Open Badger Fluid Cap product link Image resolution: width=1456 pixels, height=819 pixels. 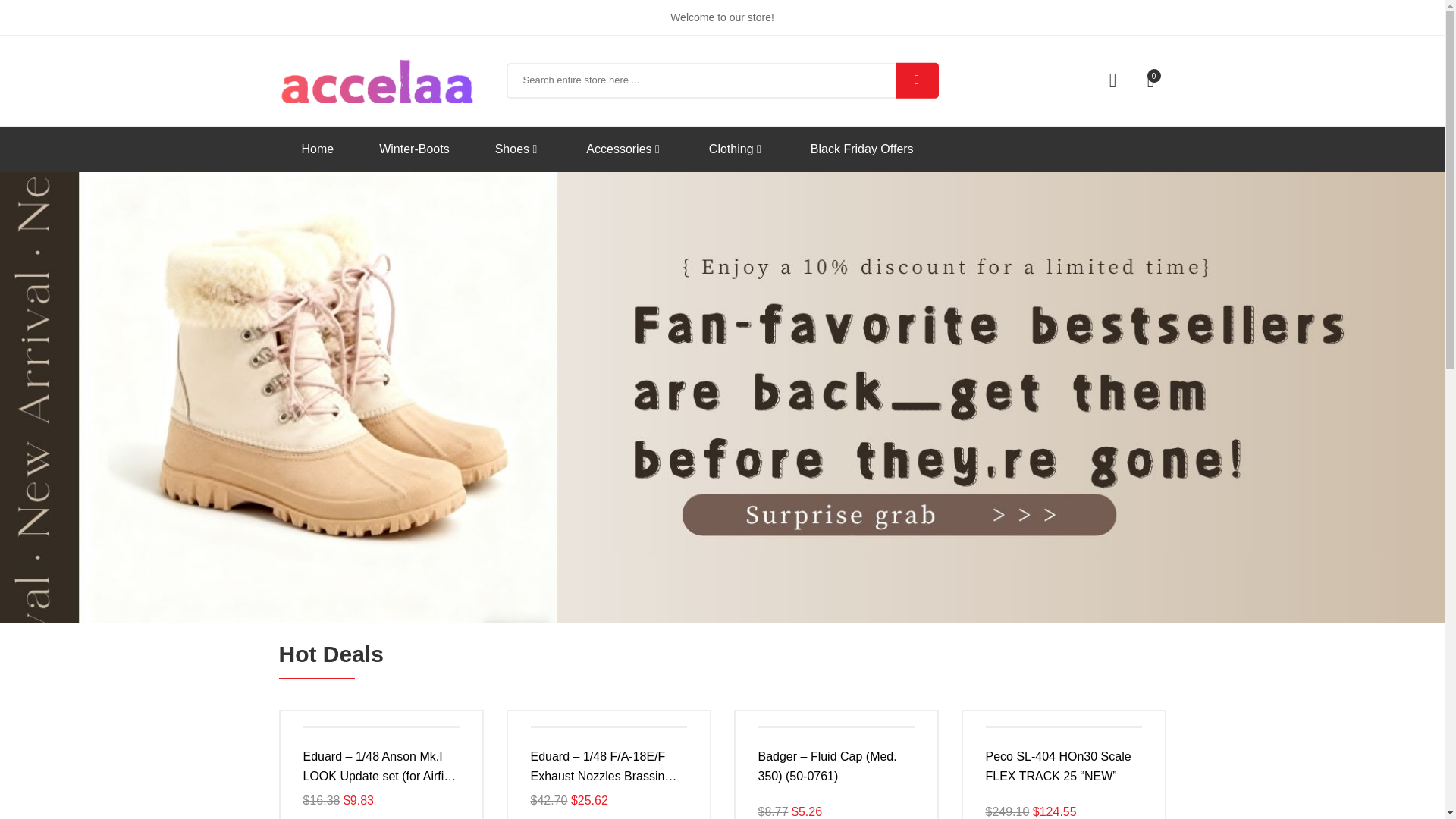827,766
